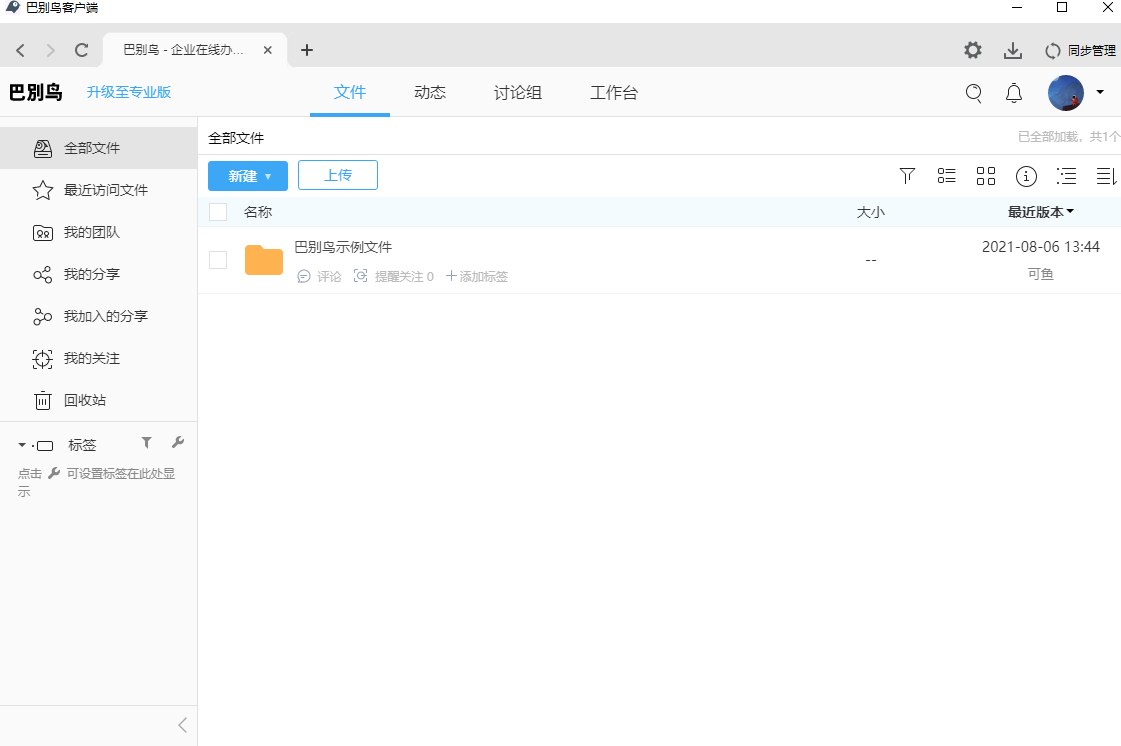Click the filter funnel icon in toolbar
Screen dimensions: 1121x746
[907, 176]
